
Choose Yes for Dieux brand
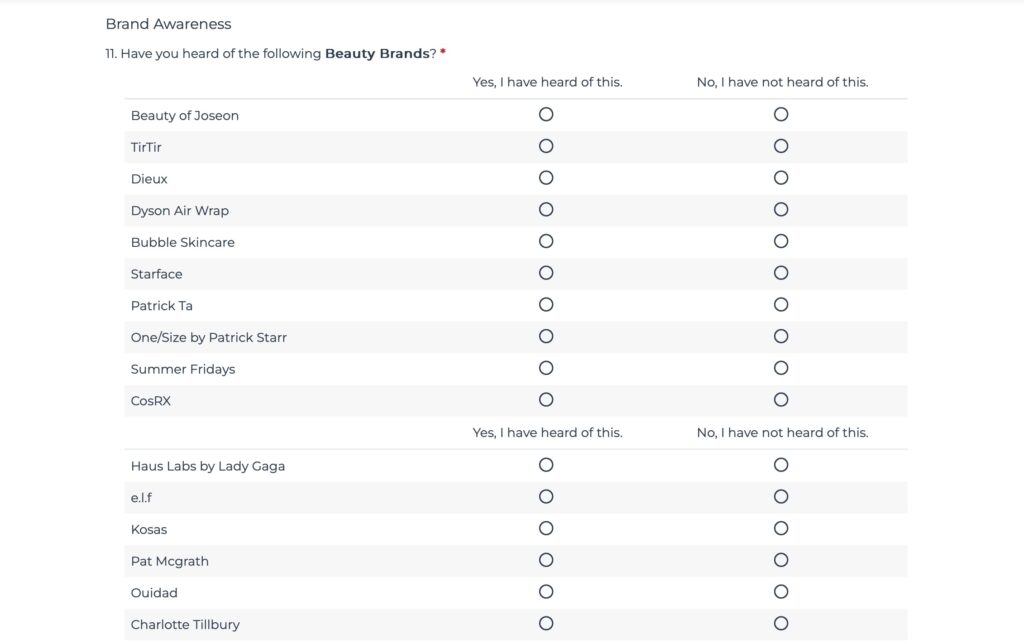[546, 178]
